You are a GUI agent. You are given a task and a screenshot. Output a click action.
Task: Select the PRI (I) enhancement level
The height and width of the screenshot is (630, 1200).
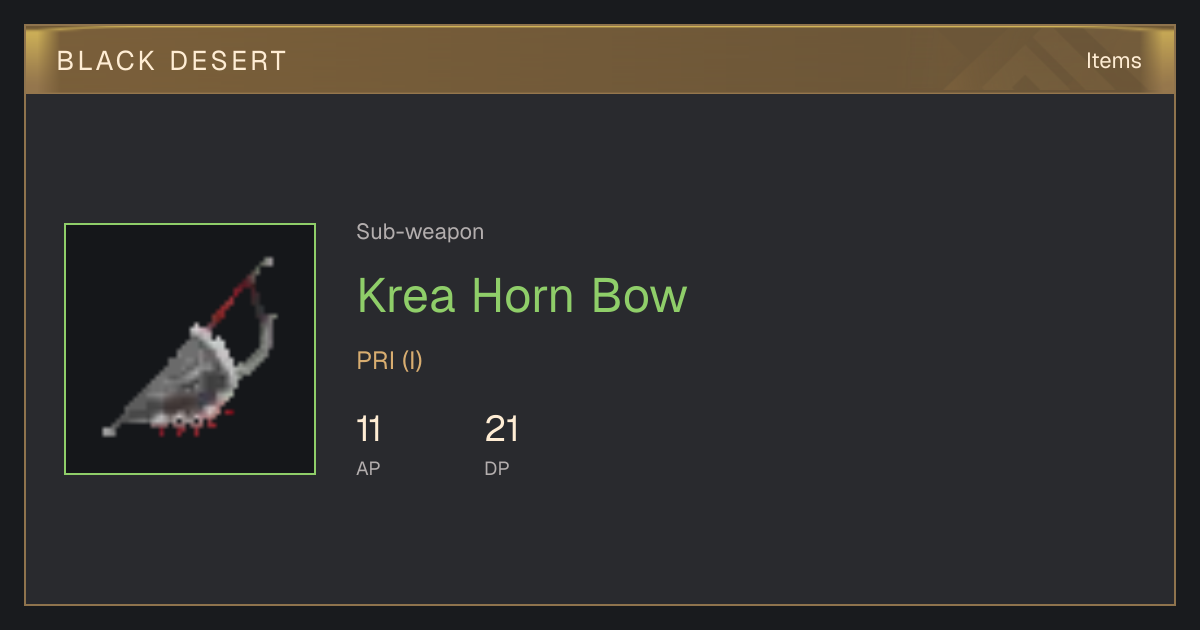tap(390, 361)
